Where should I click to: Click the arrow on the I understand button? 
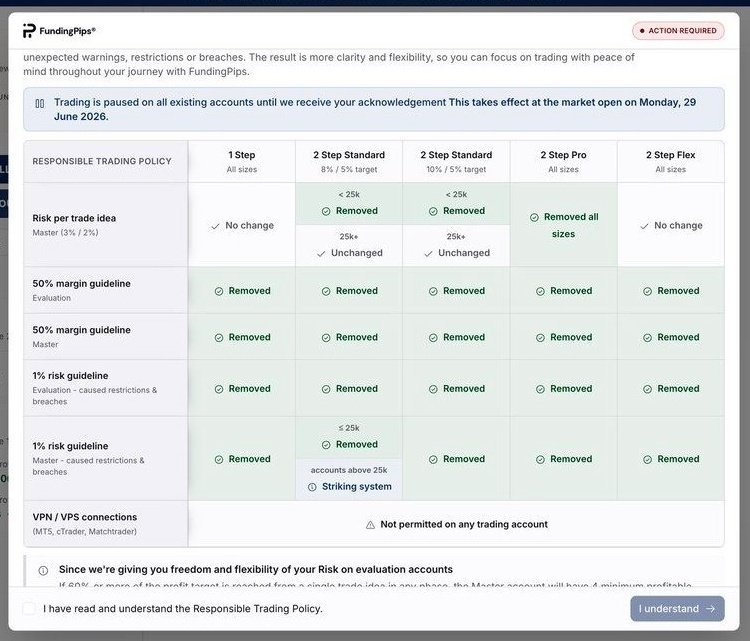pyautogui.click(x=711, y=608)
